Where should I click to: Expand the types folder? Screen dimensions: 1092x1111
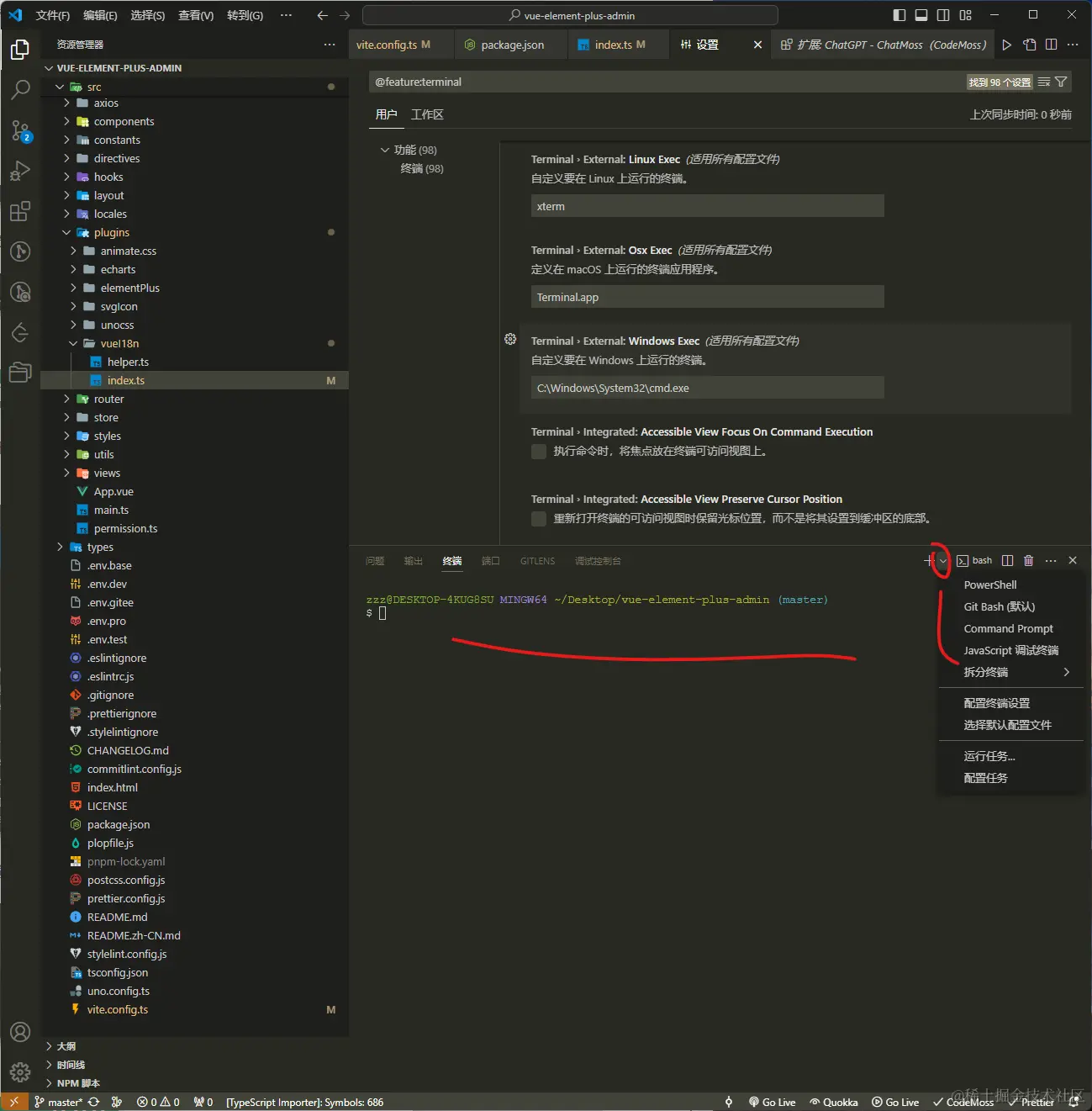click(60, 547)
